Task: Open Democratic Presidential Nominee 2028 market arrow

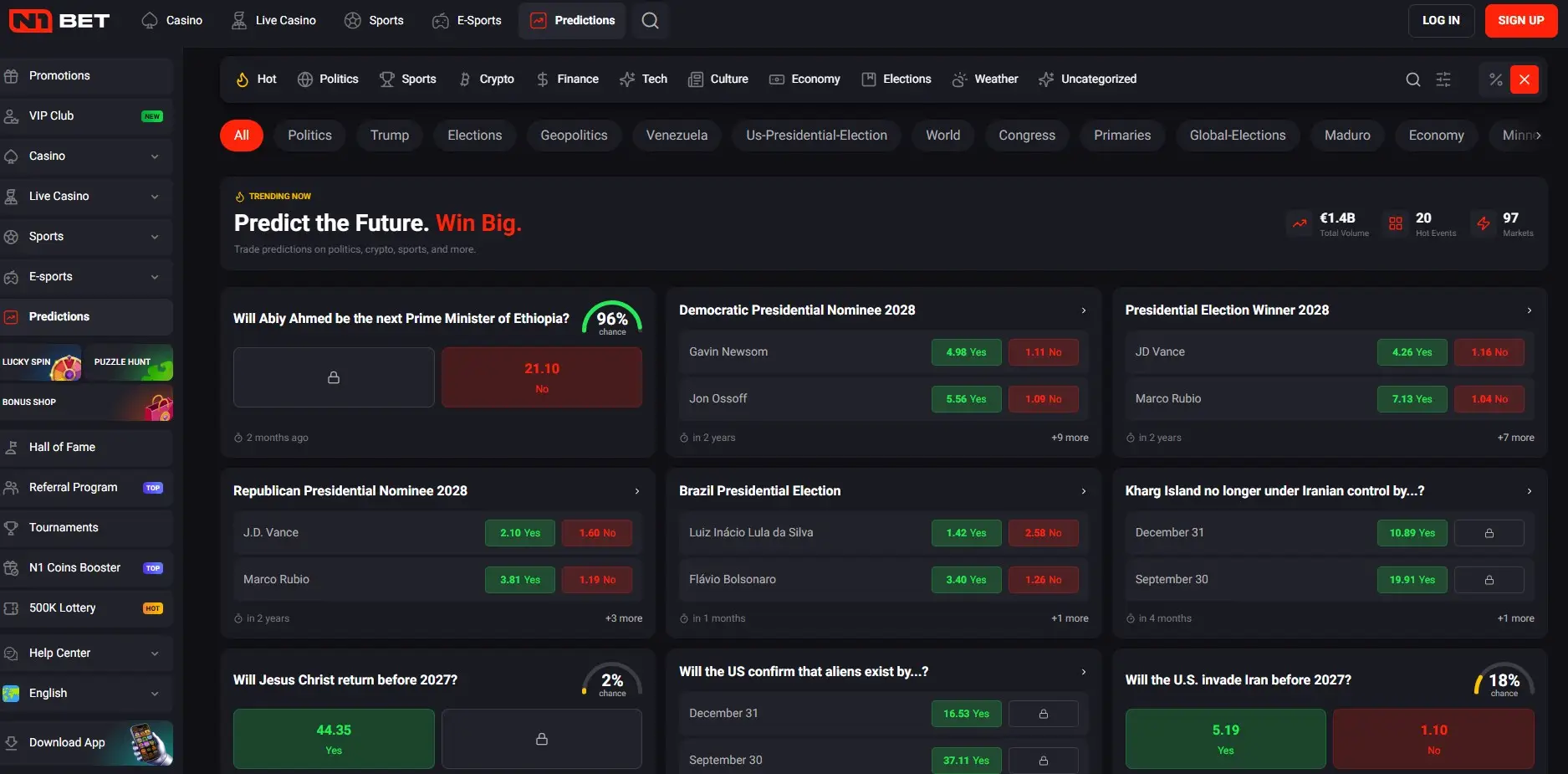Action: tap(1084, 310)
